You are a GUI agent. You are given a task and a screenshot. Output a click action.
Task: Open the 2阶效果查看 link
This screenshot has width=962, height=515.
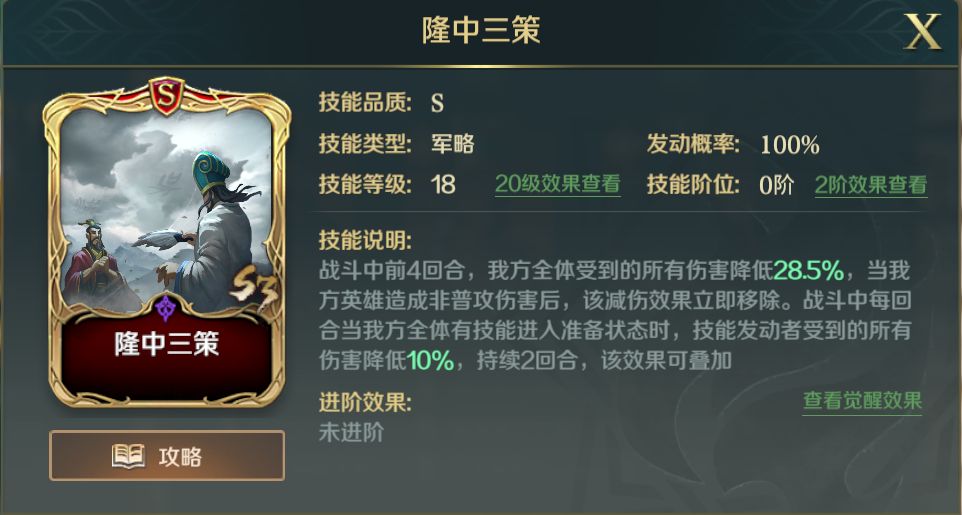click(x=871, y=185)
